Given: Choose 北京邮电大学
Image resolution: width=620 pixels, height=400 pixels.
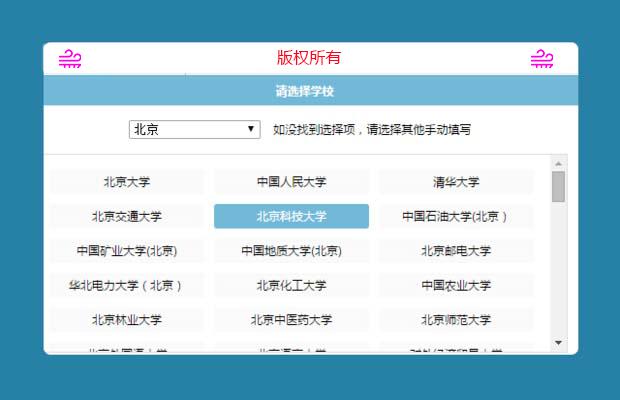Looking at the screenshot, I should (x=456, y=251).
